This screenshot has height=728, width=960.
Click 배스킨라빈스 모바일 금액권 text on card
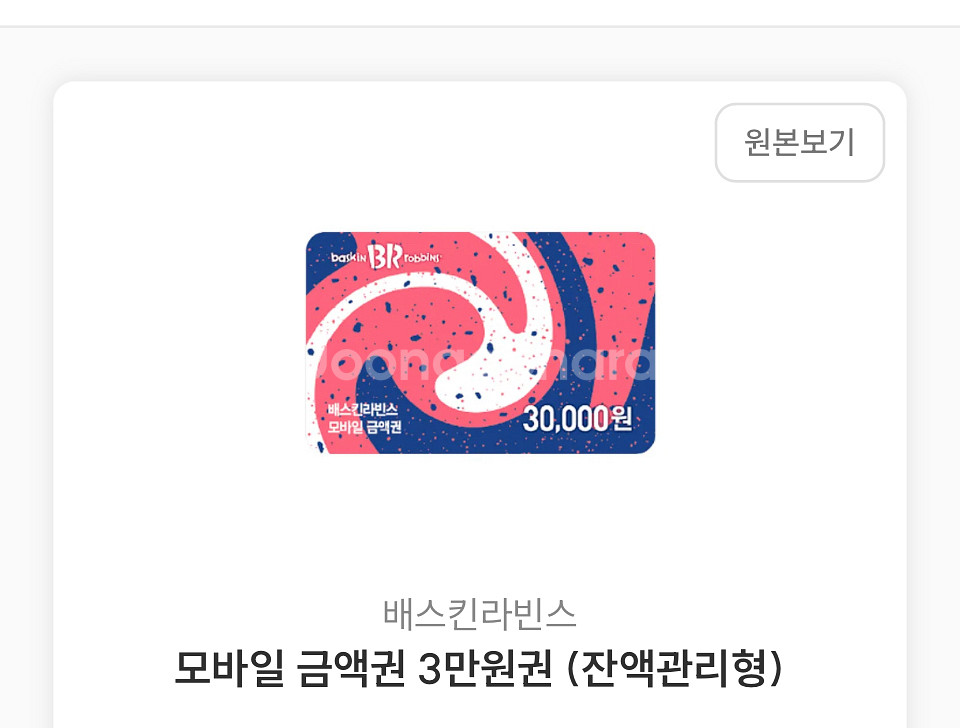[x=364, y=419]
